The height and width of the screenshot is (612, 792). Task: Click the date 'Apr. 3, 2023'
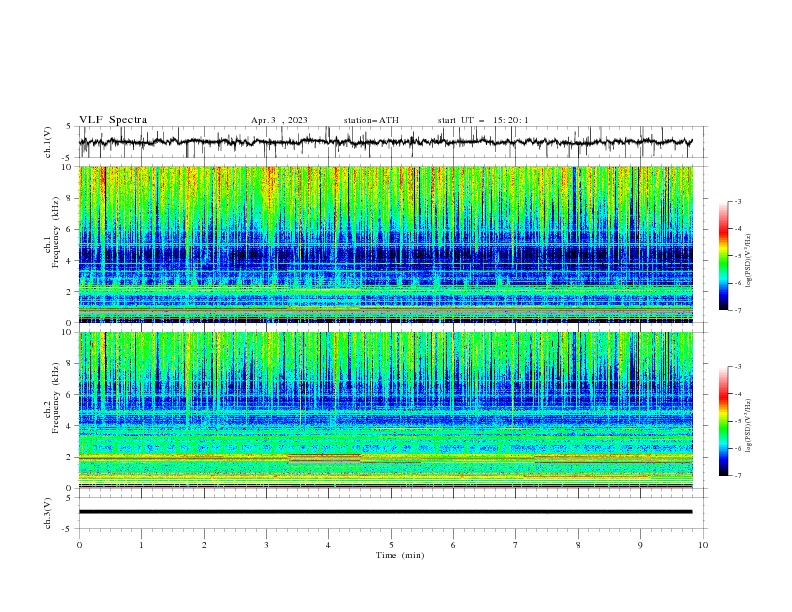click(x=279, y=120)
